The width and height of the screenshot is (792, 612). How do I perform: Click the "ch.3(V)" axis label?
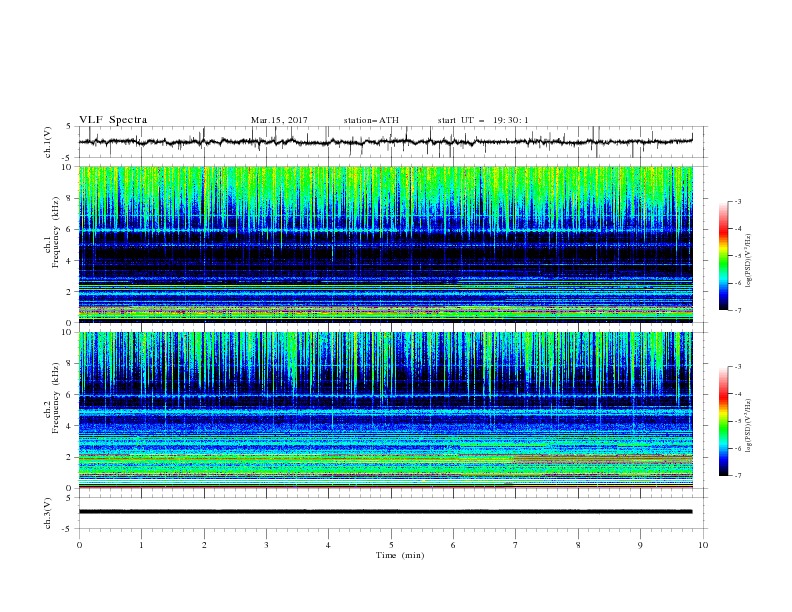pyautogui.click(x=48, y=513)
